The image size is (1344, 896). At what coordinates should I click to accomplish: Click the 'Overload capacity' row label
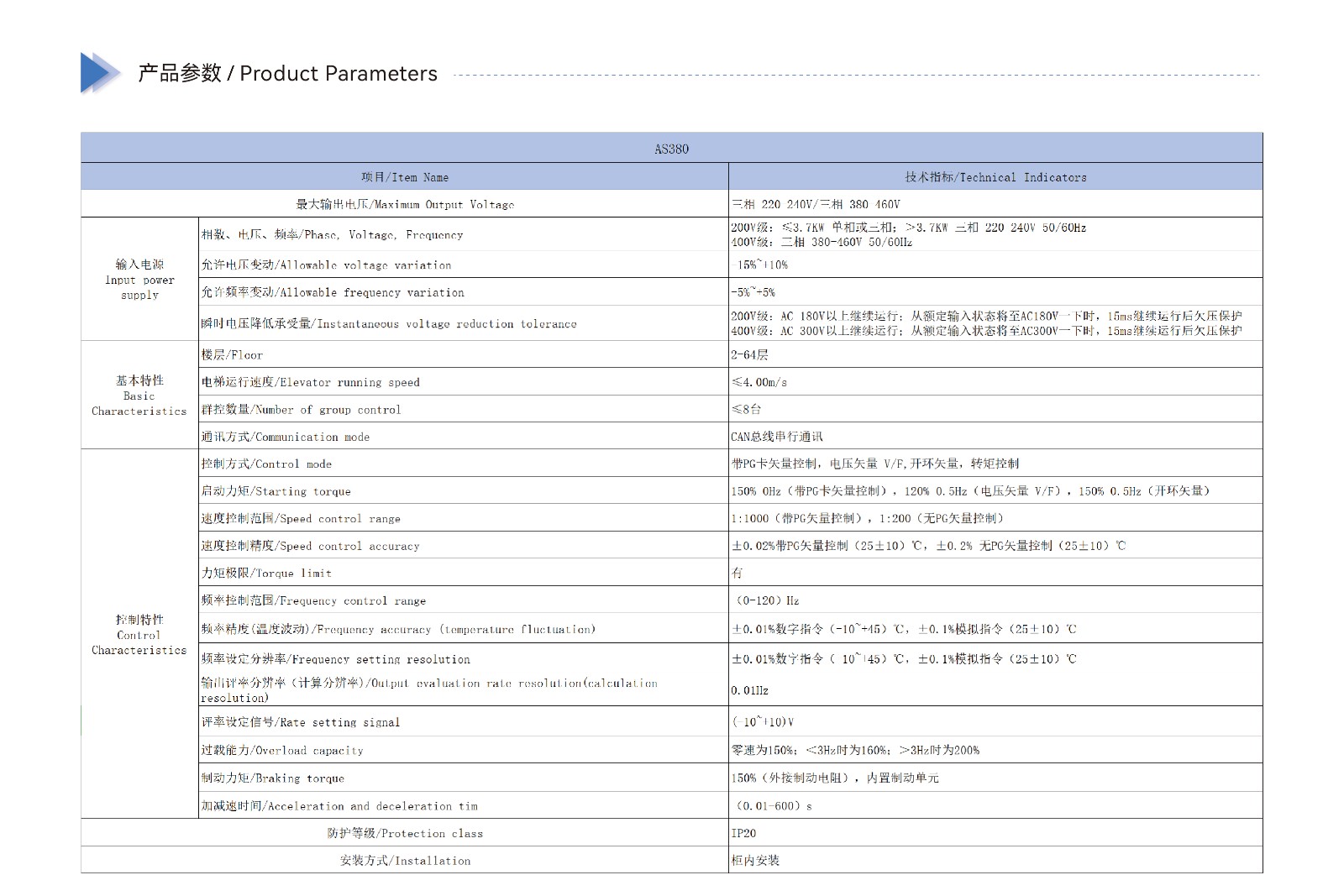click(x=282, y=750)
